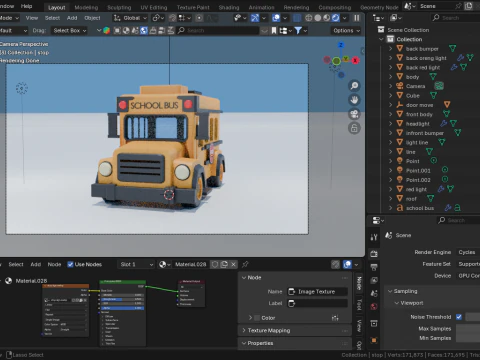This screenshot has width=480, height=360.
Task: Click the zoom magnifier gizmo in viewport
Action: (x=354, y=86)
